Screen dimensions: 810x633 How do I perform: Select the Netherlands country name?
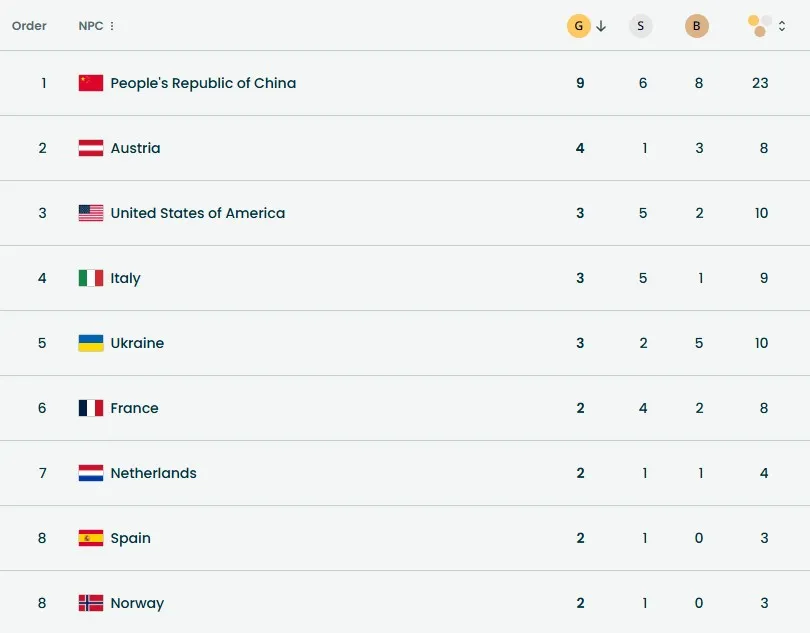(x=153, y=473)
